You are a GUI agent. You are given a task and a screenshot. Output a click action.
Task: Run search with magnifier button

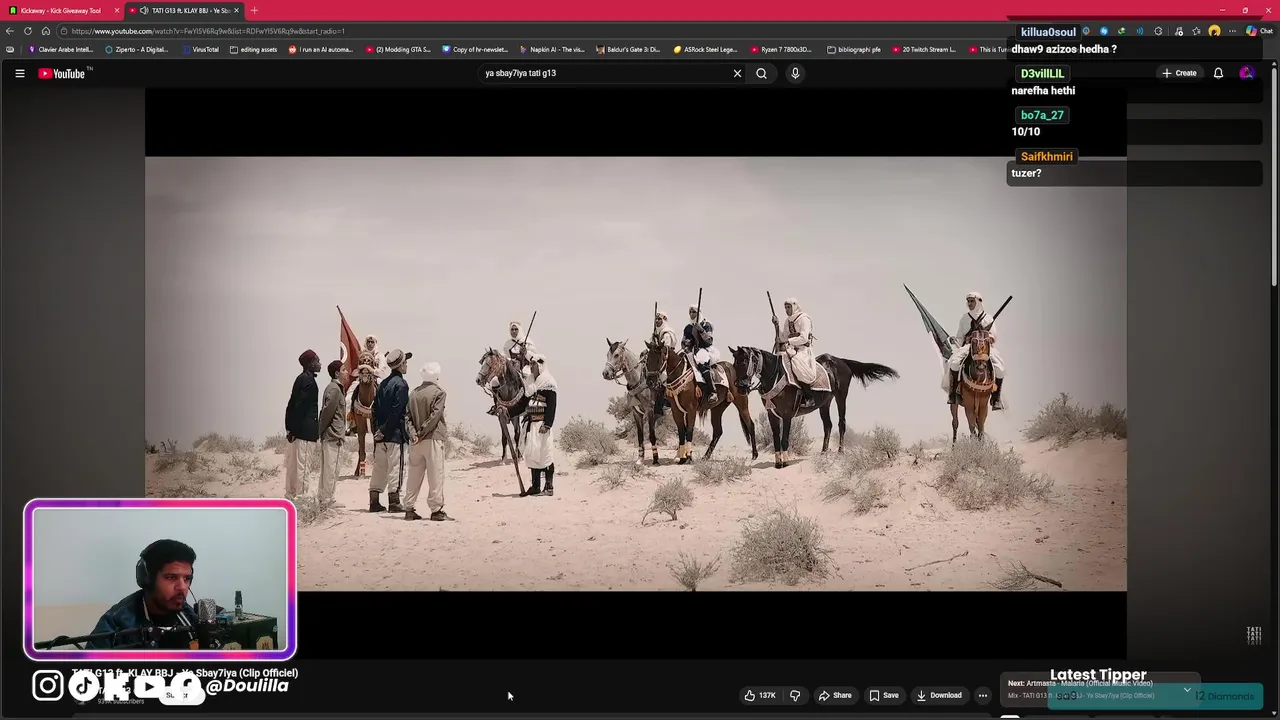(761, 73)
